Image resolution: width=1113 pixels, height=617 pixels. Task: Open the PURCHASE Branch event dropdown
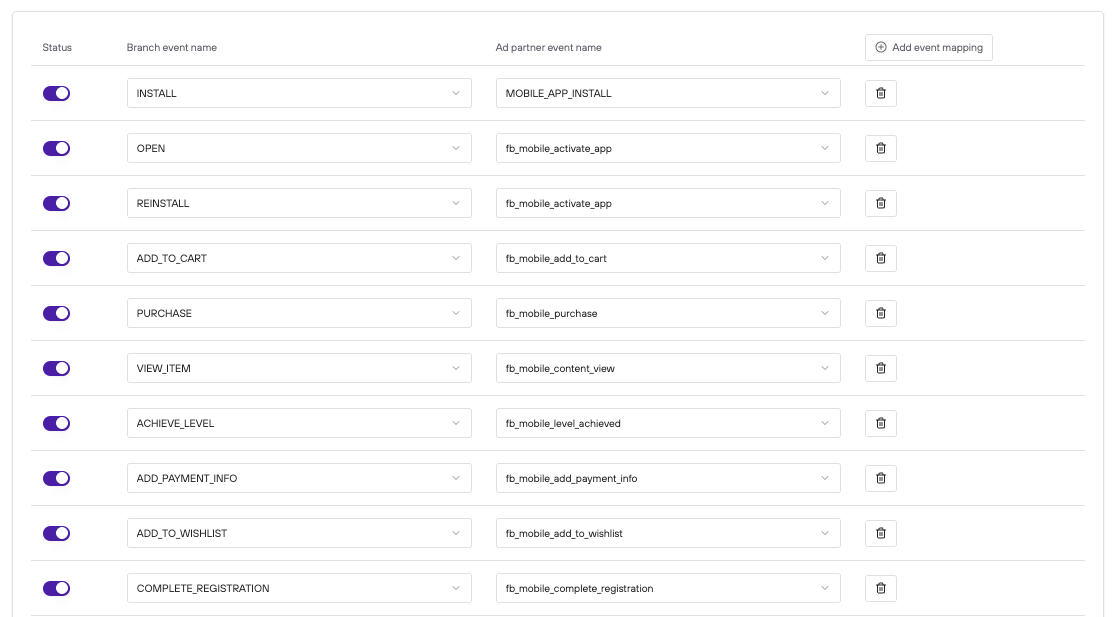tap(299, 313)
